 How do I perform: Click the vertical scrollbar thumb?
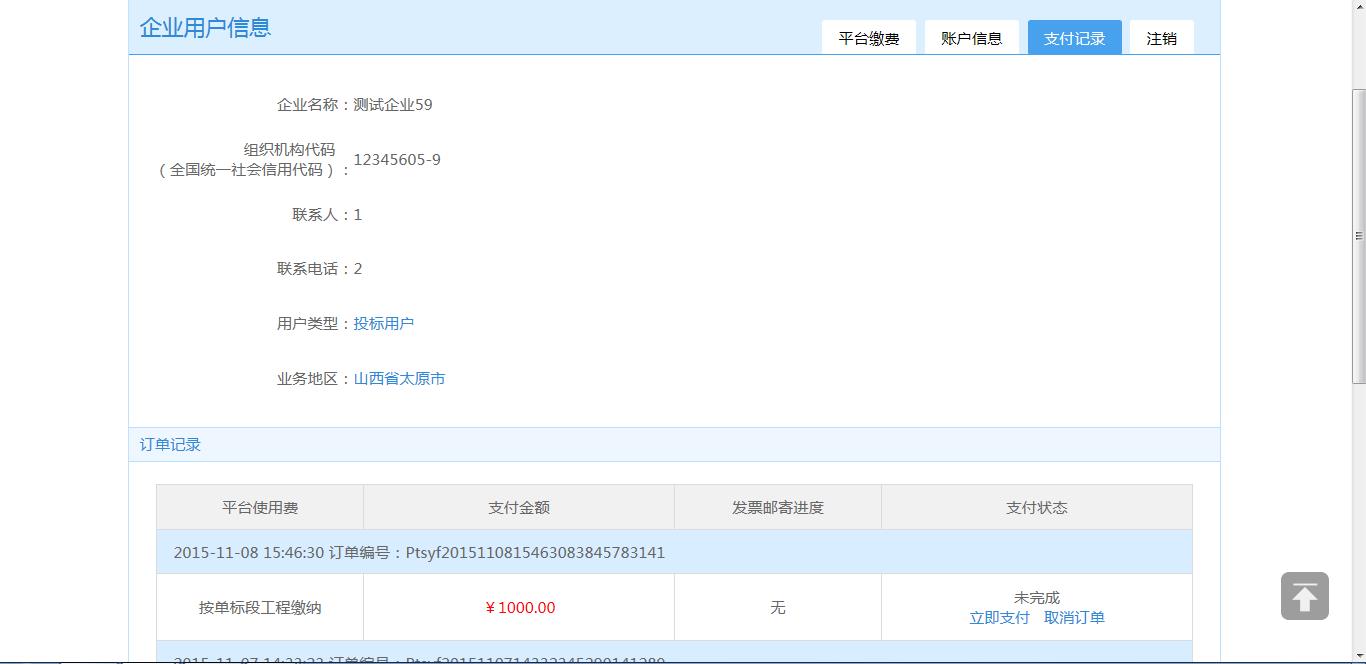[1358, 236]
